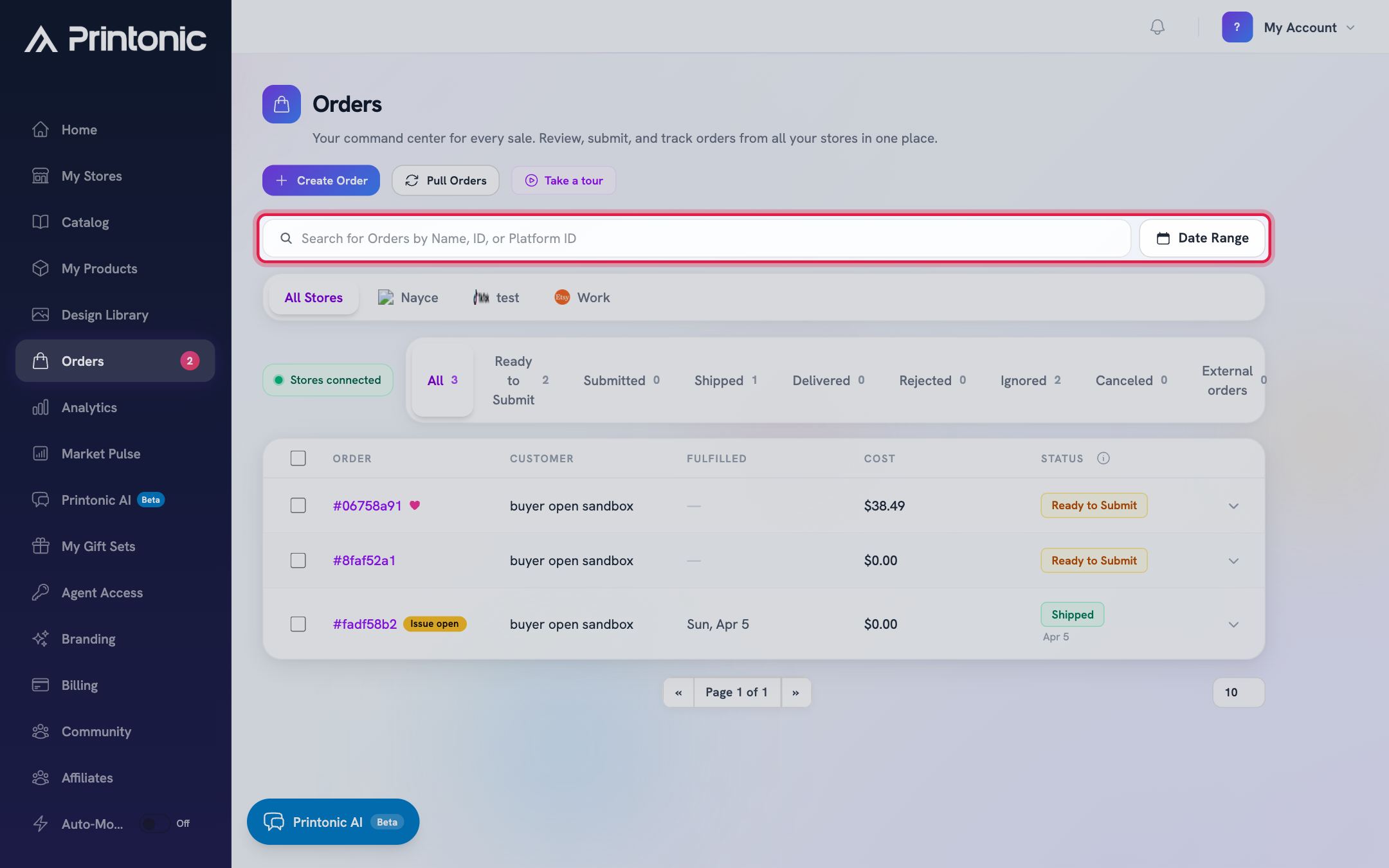Click the order search input field
The image size is (1389, 868).
696,239
